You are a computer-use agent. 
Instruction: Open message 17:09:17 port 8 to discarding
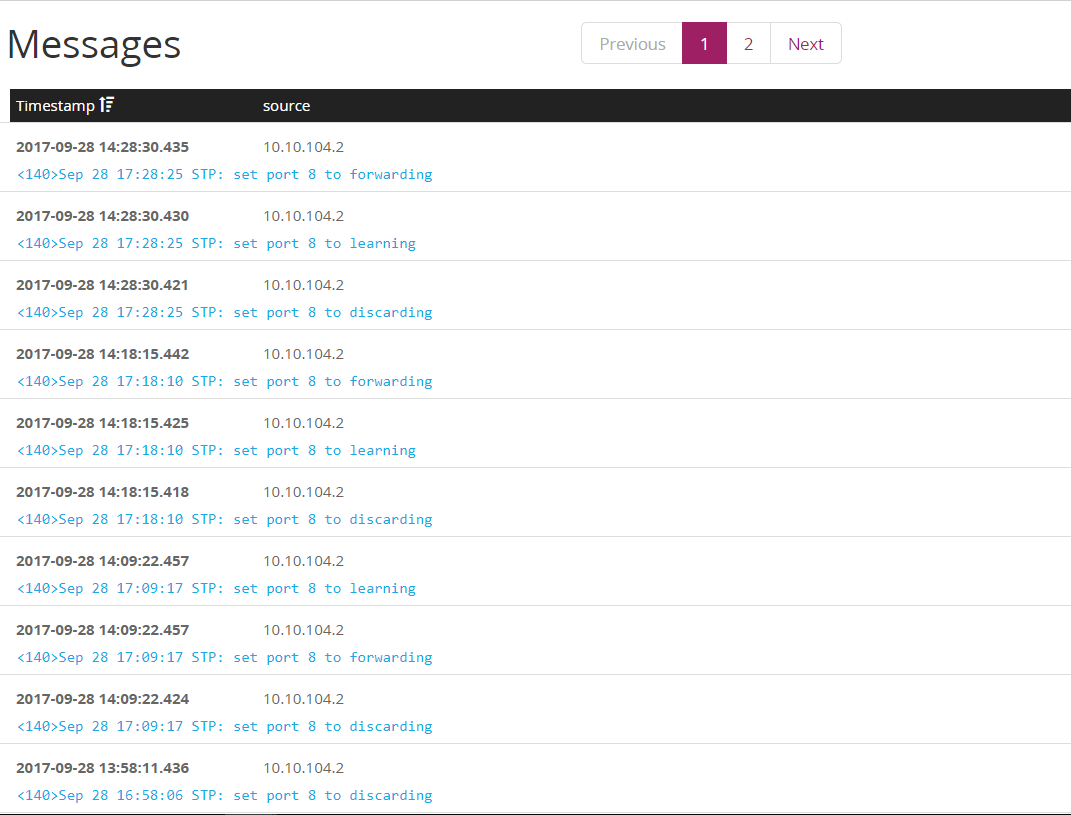coord(225,727)
